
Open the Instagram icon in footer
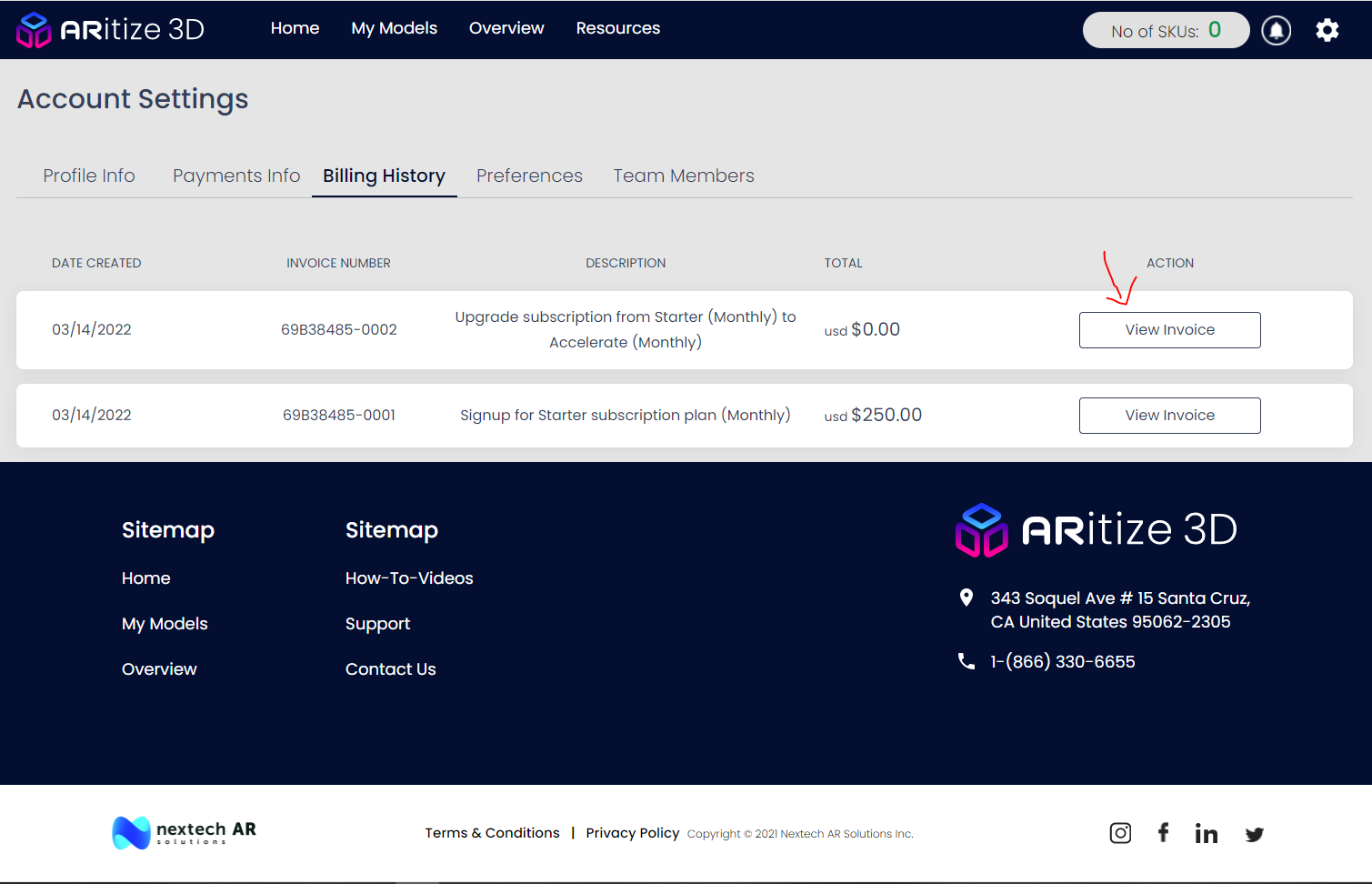tap(1120, 833)
